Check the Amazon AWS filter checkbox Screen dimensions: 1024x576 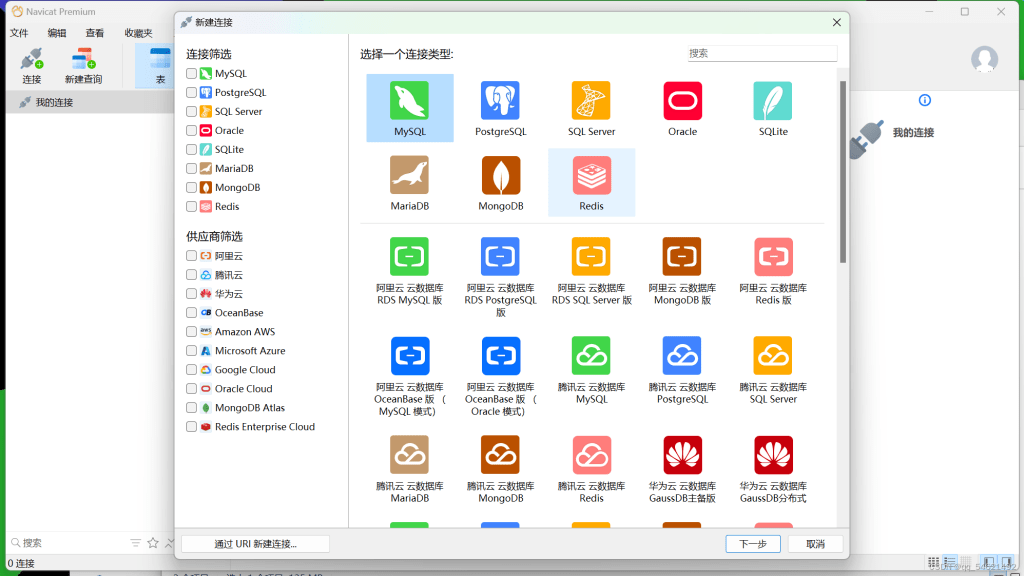[x=192, y=332]
